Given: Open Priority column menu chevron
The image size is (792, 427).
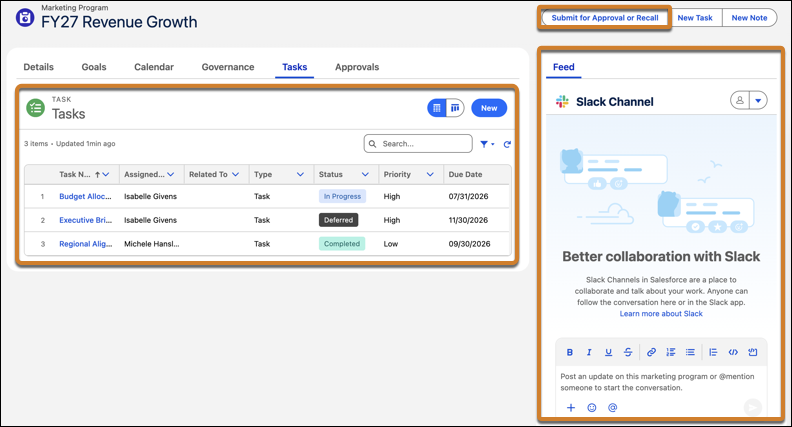Looking at the screenshot, I should pos(430,174).
